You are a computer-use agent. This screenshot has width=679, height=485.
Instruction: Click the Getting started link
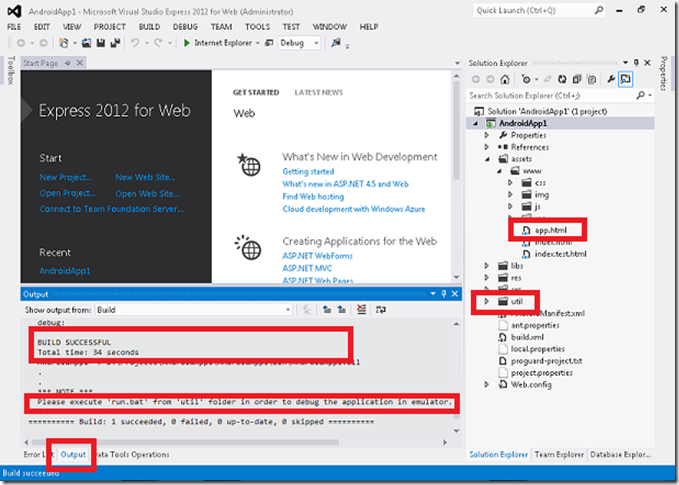pyautogui.click(x=308, y=171)
